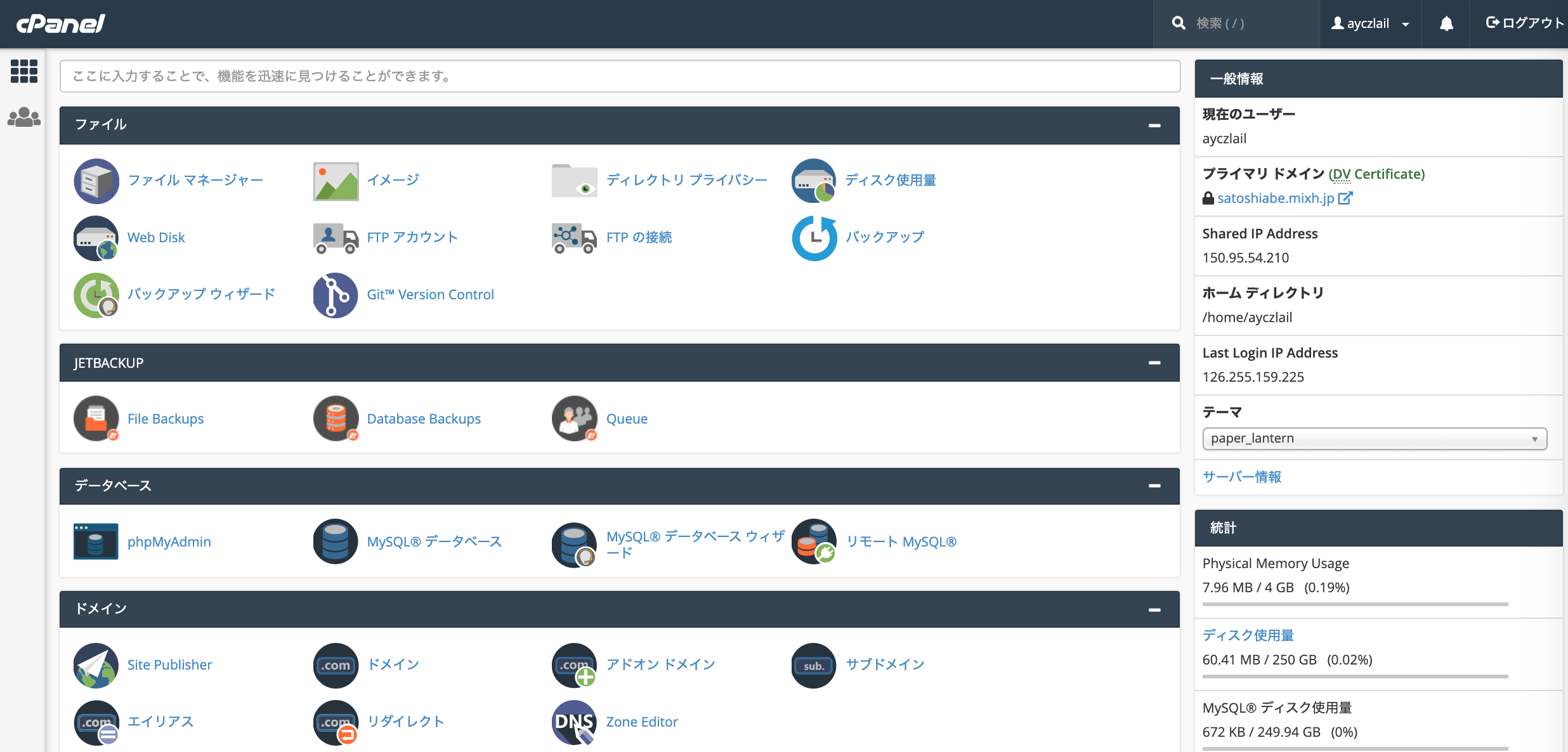Viewport: 1568px width, 752px height.
Task: Open the FTP Connections icon
Action: pyautogui.click(x=574, y=238)
